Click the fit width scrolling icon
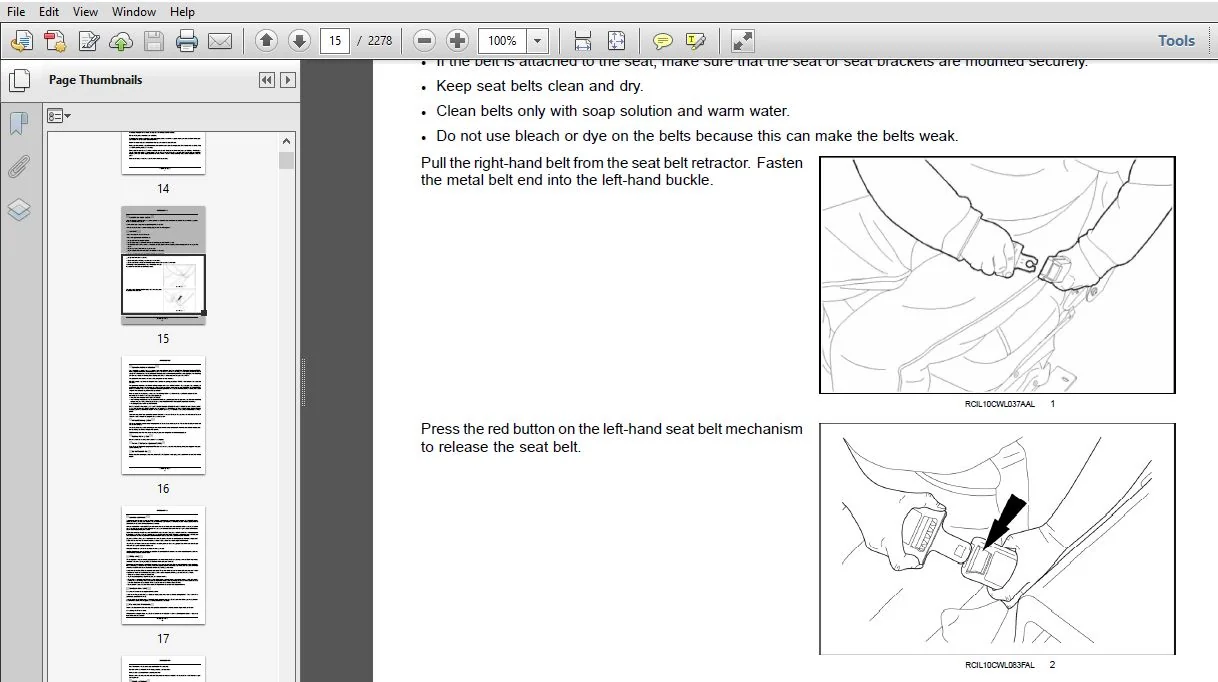The width and height of the screenshot is (1218, 682). tap(583, 41)
